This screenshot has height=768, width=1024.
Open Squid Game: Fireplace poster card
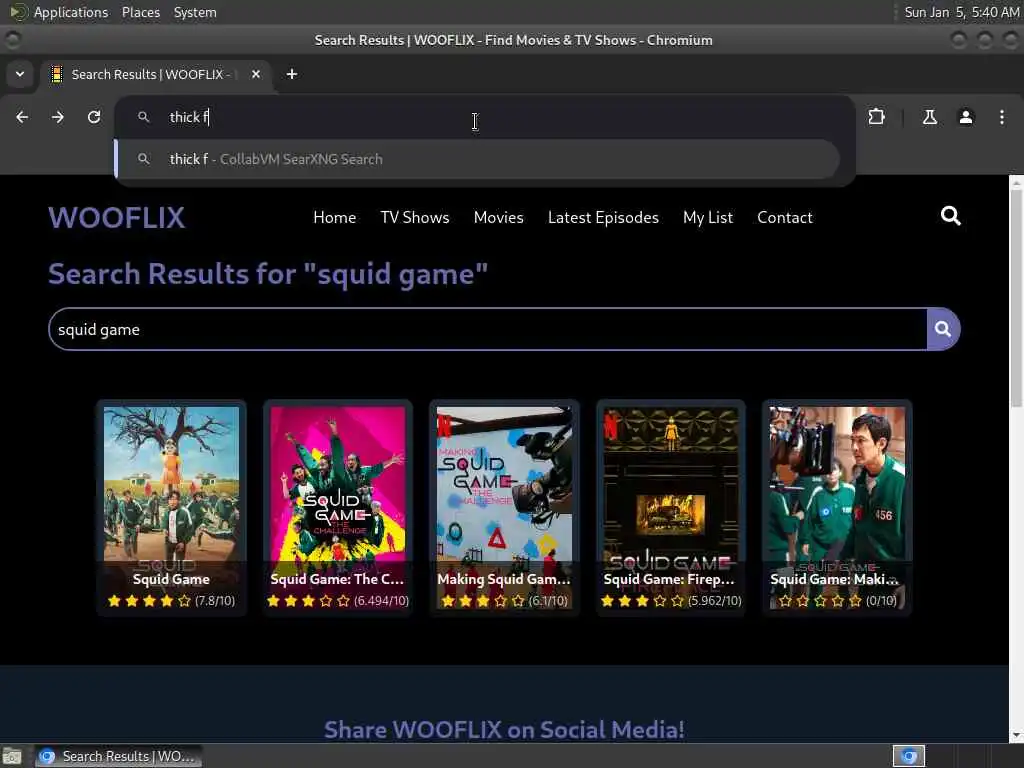point(671,507)
